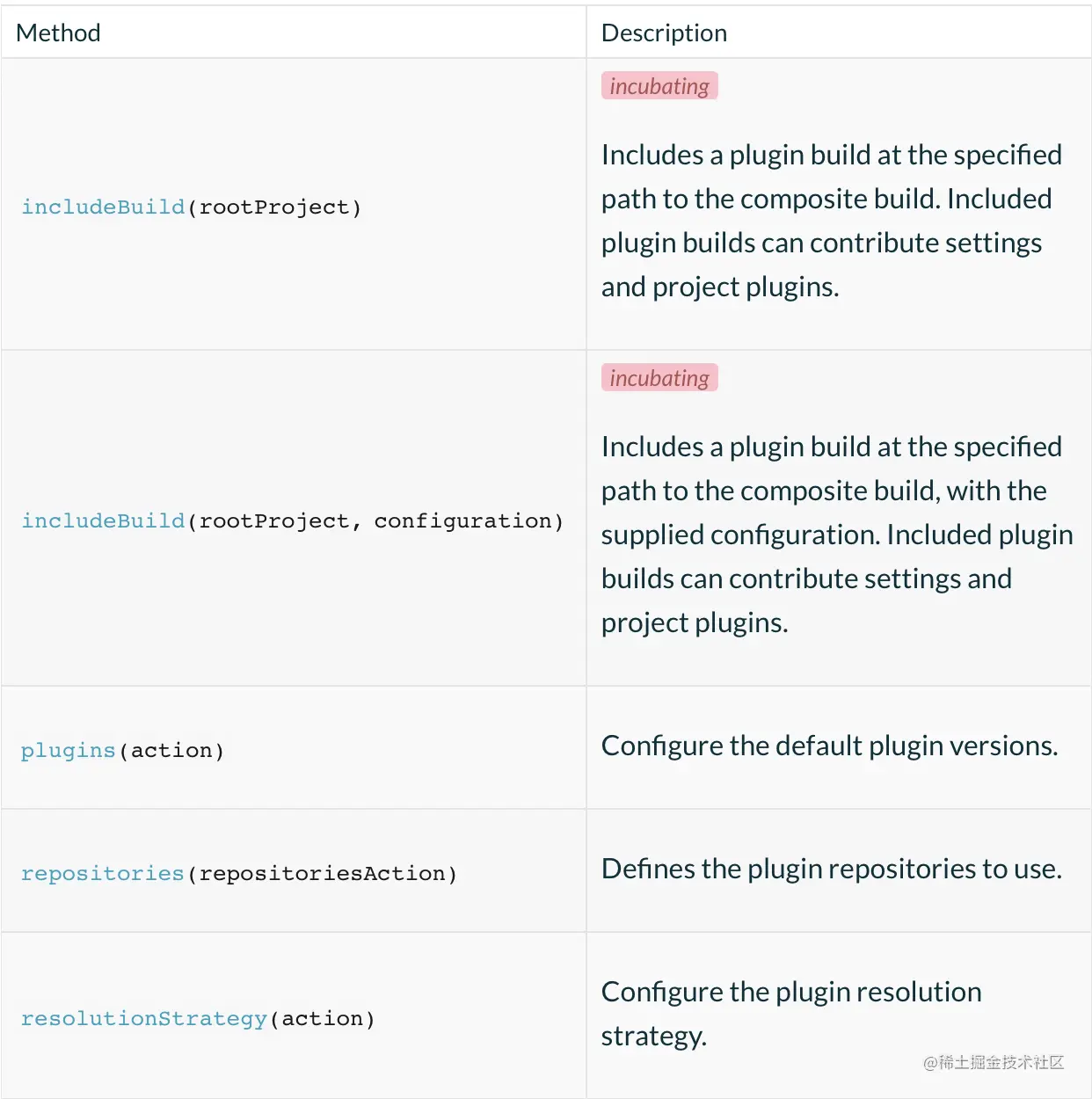The width and height of the screenshot is (1092, 1099).
Task: Open the includeBuild link with configuration parameter
Action: tap(103, 520)
